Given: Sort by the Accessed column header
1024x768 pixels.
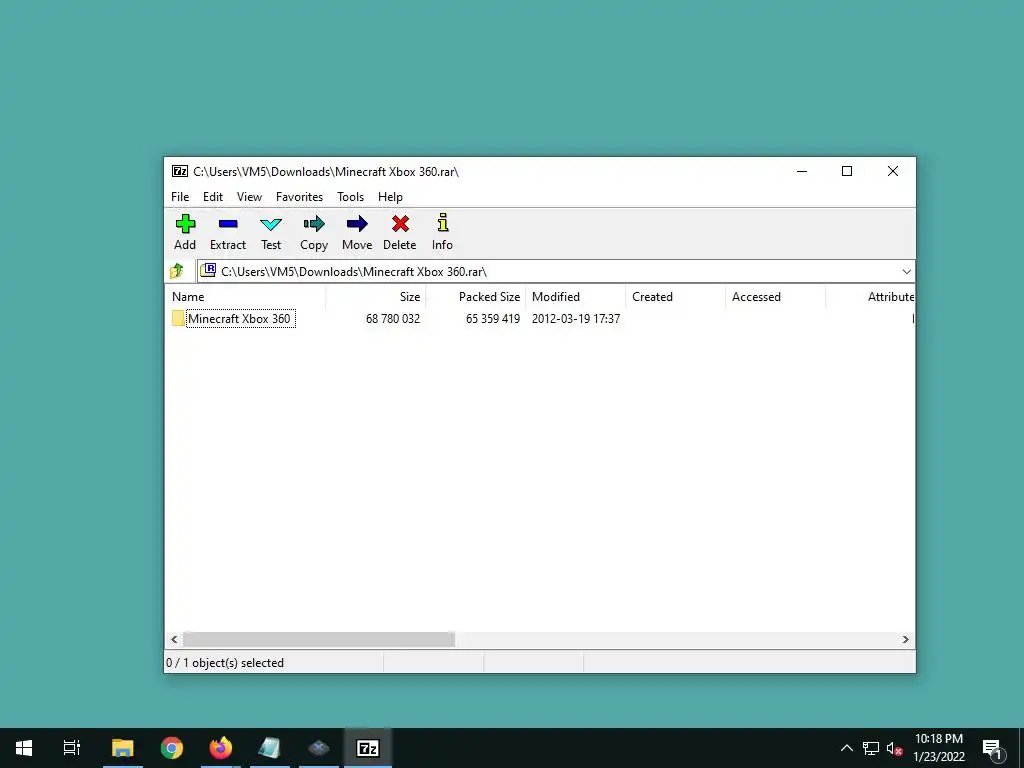Looking at the screenshot, I should click(x=775, y=296).
